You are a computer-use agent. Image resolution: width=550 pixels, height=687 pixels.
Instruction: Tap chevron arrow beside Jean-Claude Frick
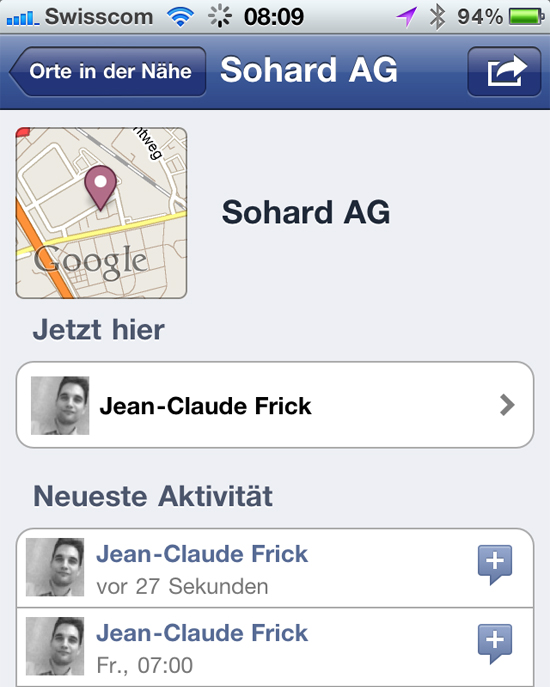coord(507,405)
